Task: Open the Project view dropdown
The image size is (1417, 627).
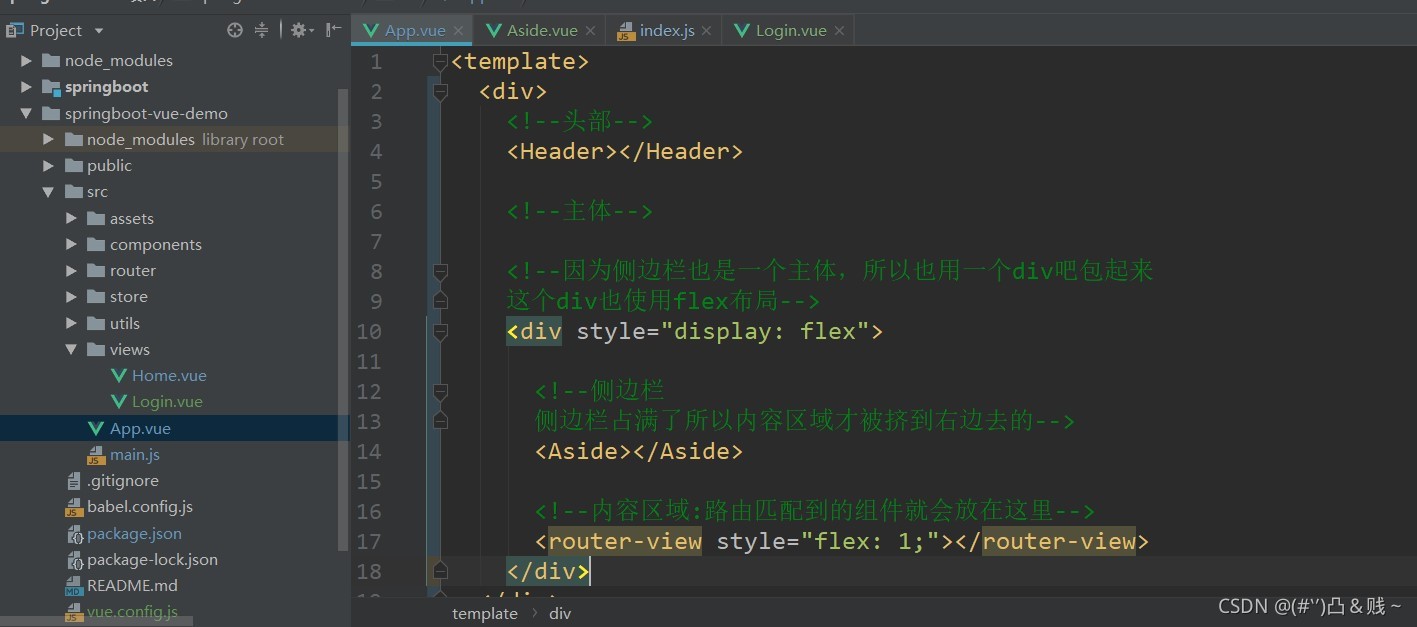Action: coord(98,31)
